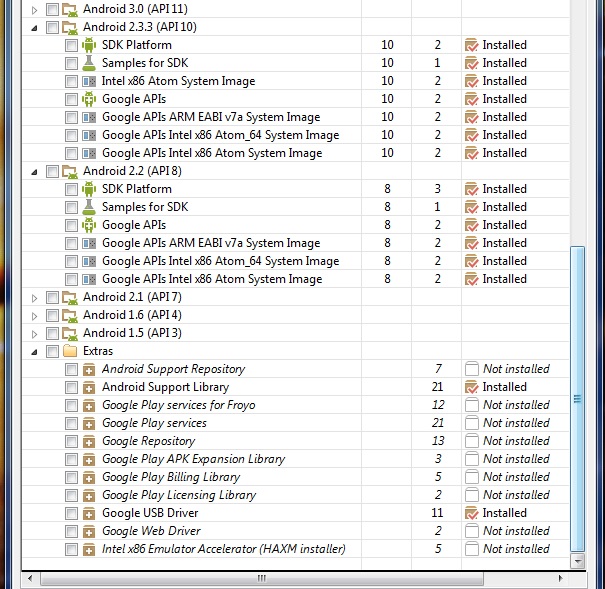Select the Google Play Billing Library row
This screenshot has width=605, height=589.
pyautogui.click(x=171, y=477)
